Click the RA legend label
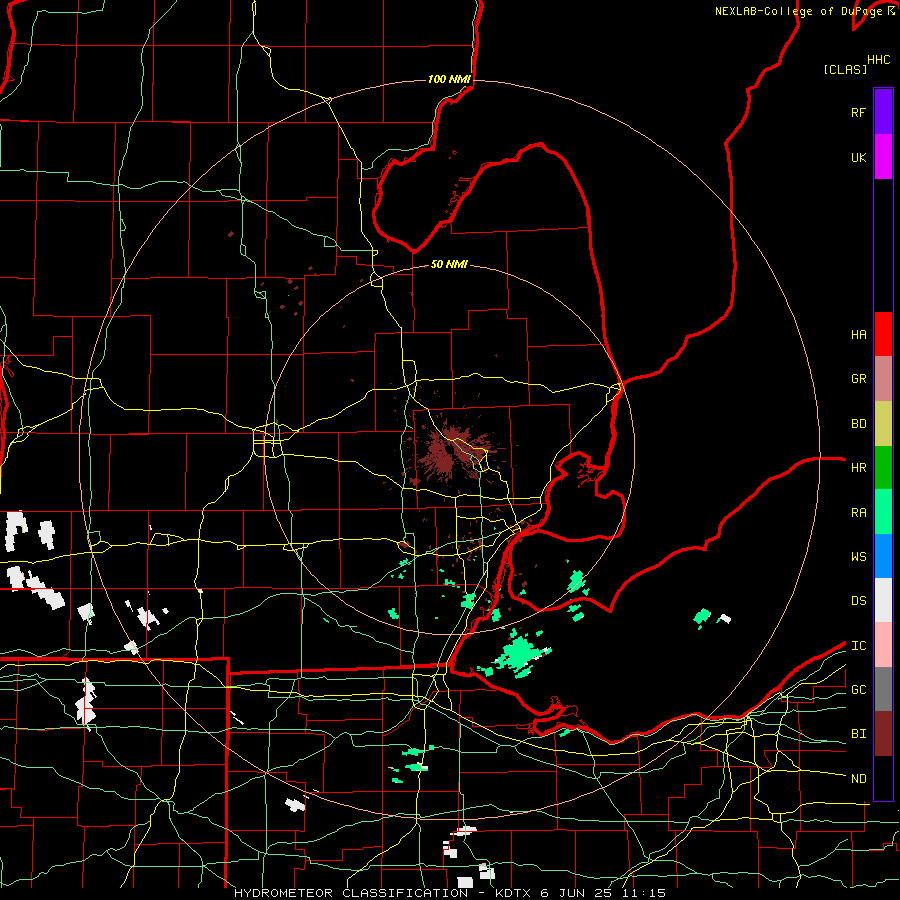This screenshot has width=900, height=900. click(858, 513)
